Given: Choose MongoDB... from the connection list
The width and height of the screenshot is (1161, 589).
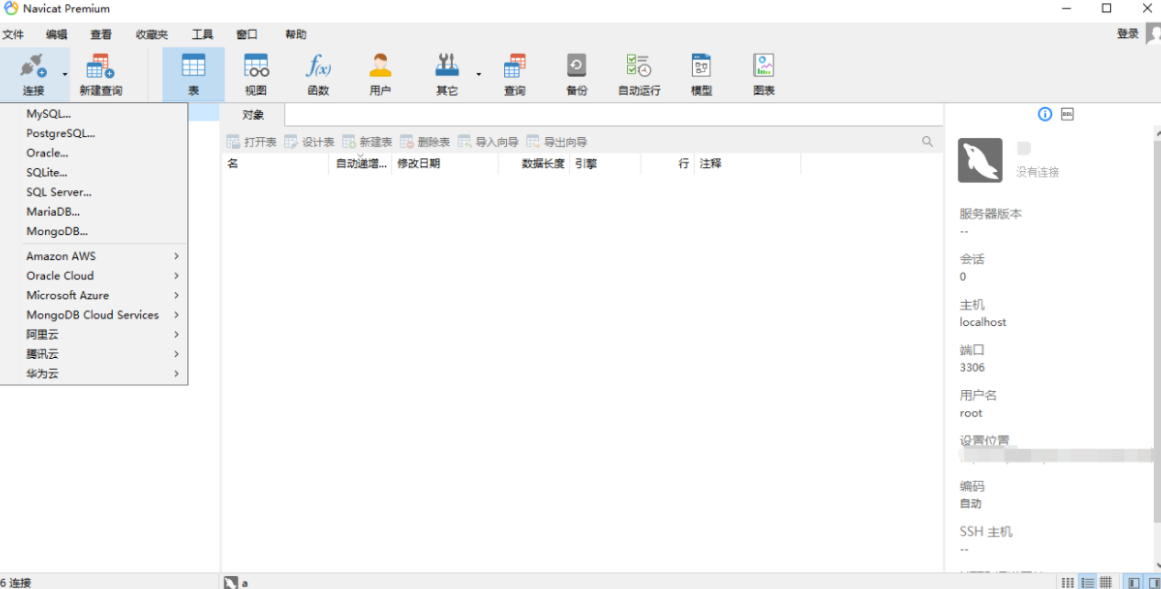Looking at the screenshot, I should tap(94, 232).
